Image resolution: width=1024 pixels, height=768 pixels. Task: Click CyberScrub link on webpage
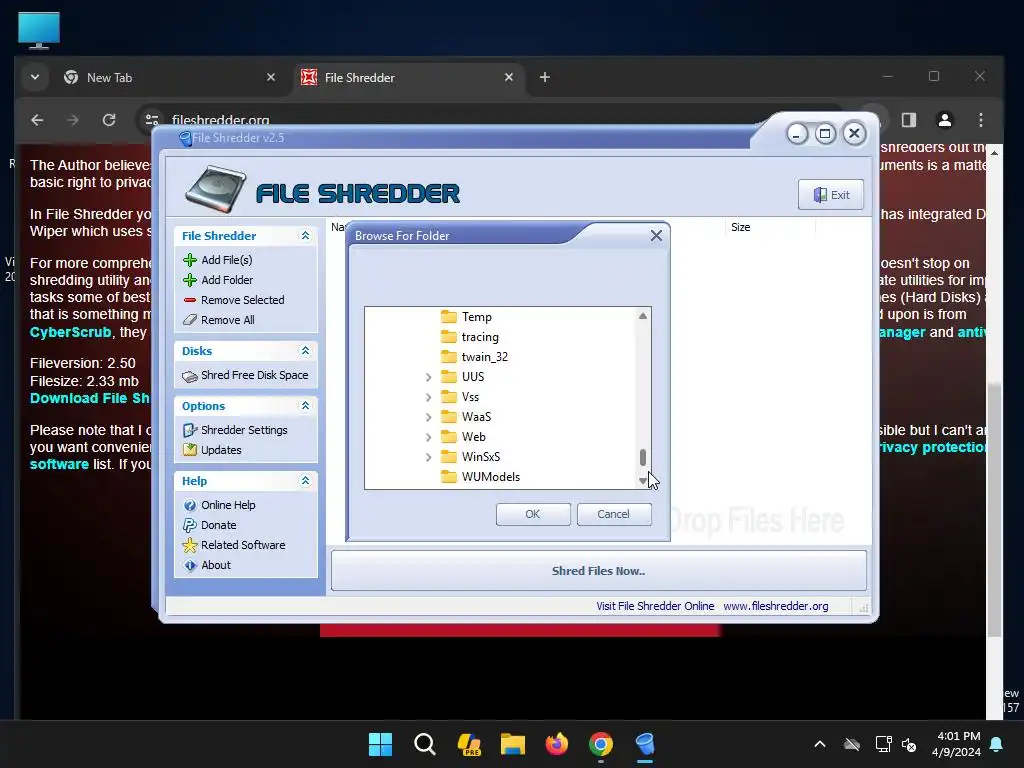pyautogui.click(x=71, y=332)
